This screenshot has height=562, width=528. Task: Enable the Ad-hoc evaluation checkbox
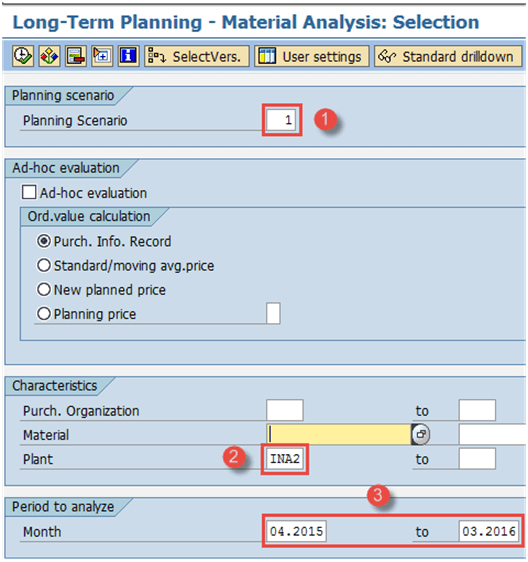tap(29, 192)
